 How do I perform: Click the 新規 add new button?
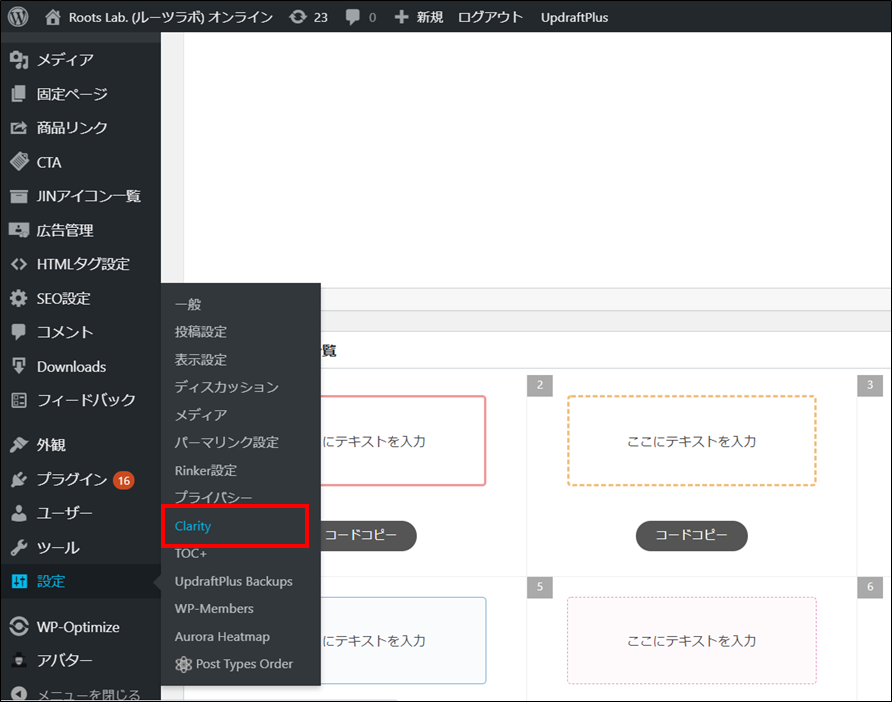pyautogui.click(x=419, y=17)
